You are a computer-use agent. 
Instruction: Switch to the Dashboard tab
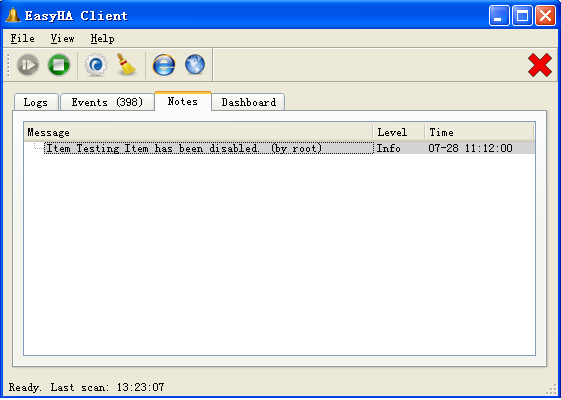249,102
